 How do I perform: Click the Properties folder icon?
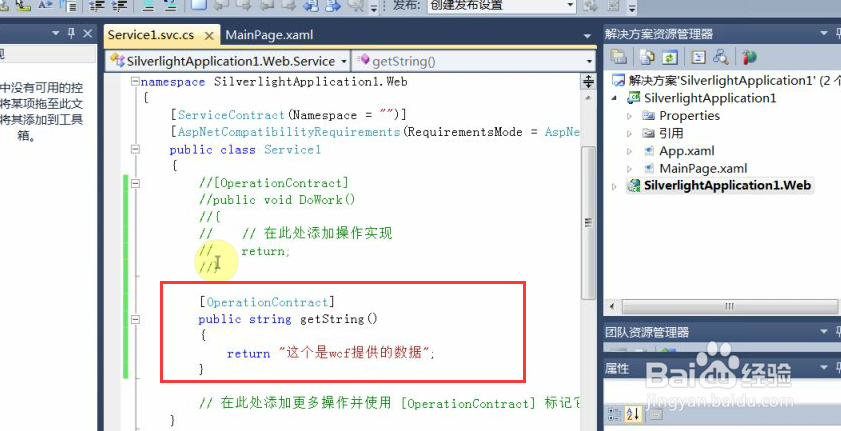tap(649, 115)
